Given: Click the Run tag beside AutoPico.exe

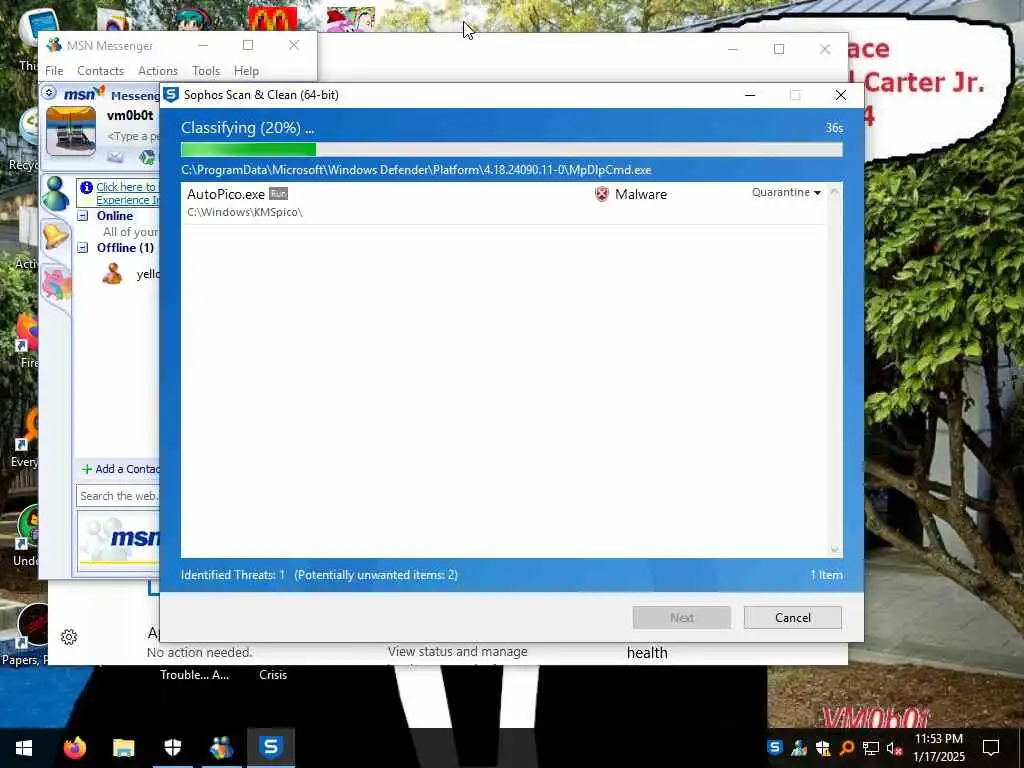Looking at the screenshot, I should (278, 194).
